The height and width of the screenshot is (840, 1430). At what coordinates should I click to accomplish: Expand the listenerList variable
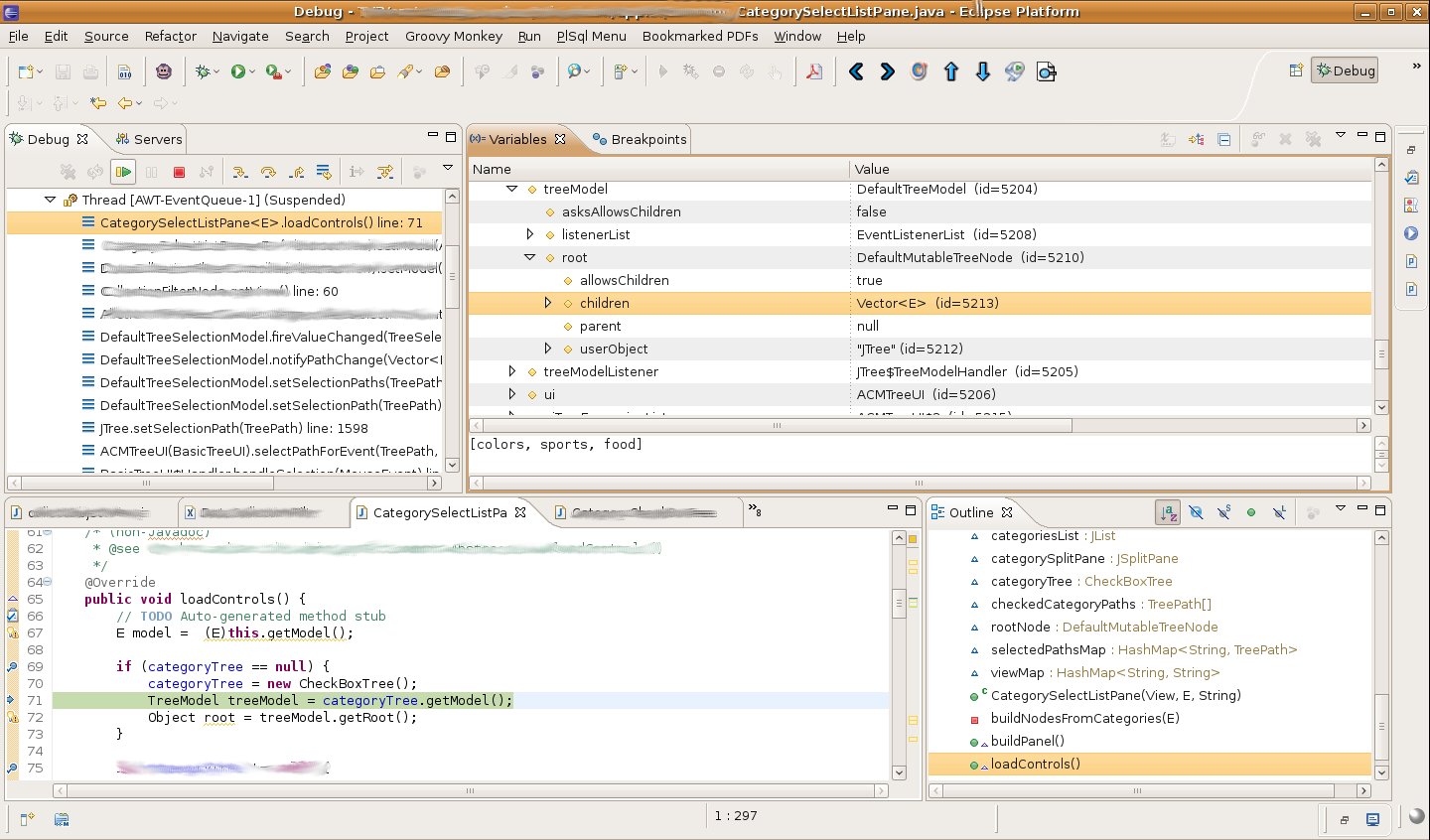click(530, 234)
